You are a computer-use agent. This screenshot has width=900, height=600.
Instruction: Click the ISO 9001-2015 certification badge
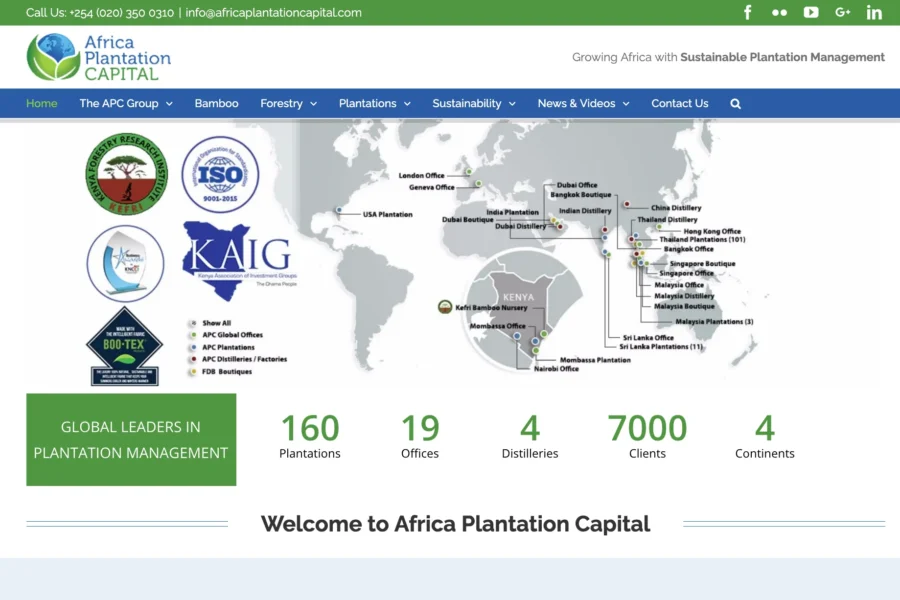coord(220,175)
